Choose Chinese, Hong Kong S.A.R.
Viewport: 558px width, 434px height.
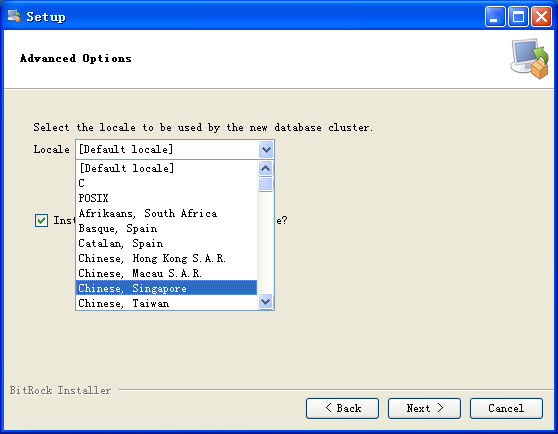tap(166, 258)
